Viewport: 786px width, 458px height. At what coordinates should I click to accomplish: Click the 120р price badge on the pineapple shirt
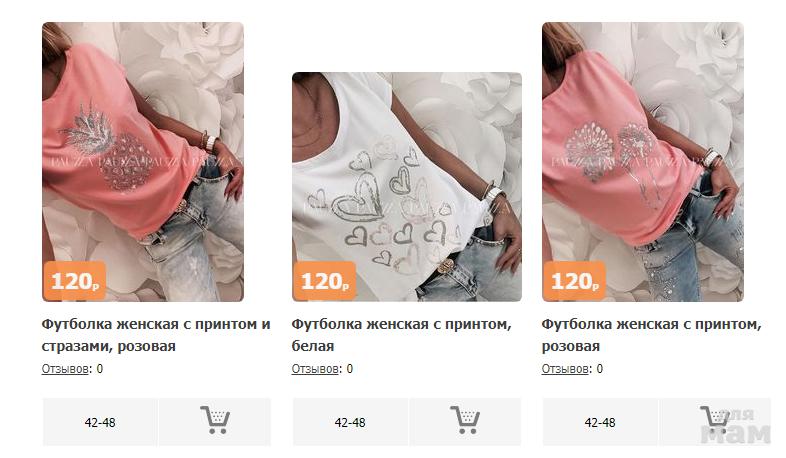pos(75,281)
